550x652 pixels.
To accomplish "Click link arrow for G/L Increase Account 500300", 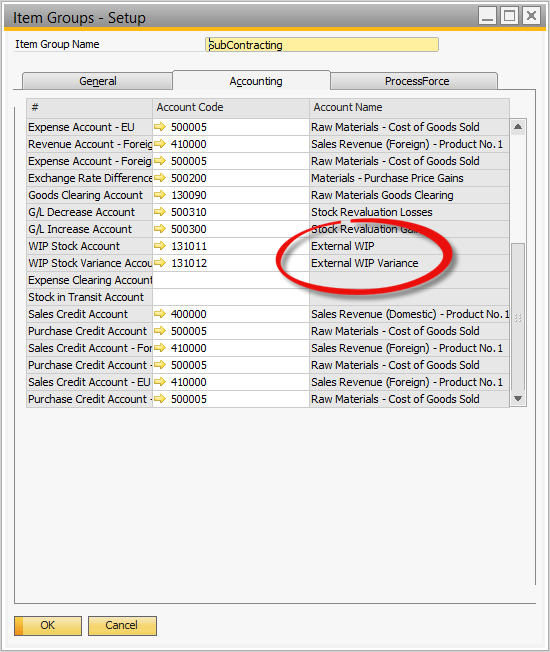I will tap(160, 229).
